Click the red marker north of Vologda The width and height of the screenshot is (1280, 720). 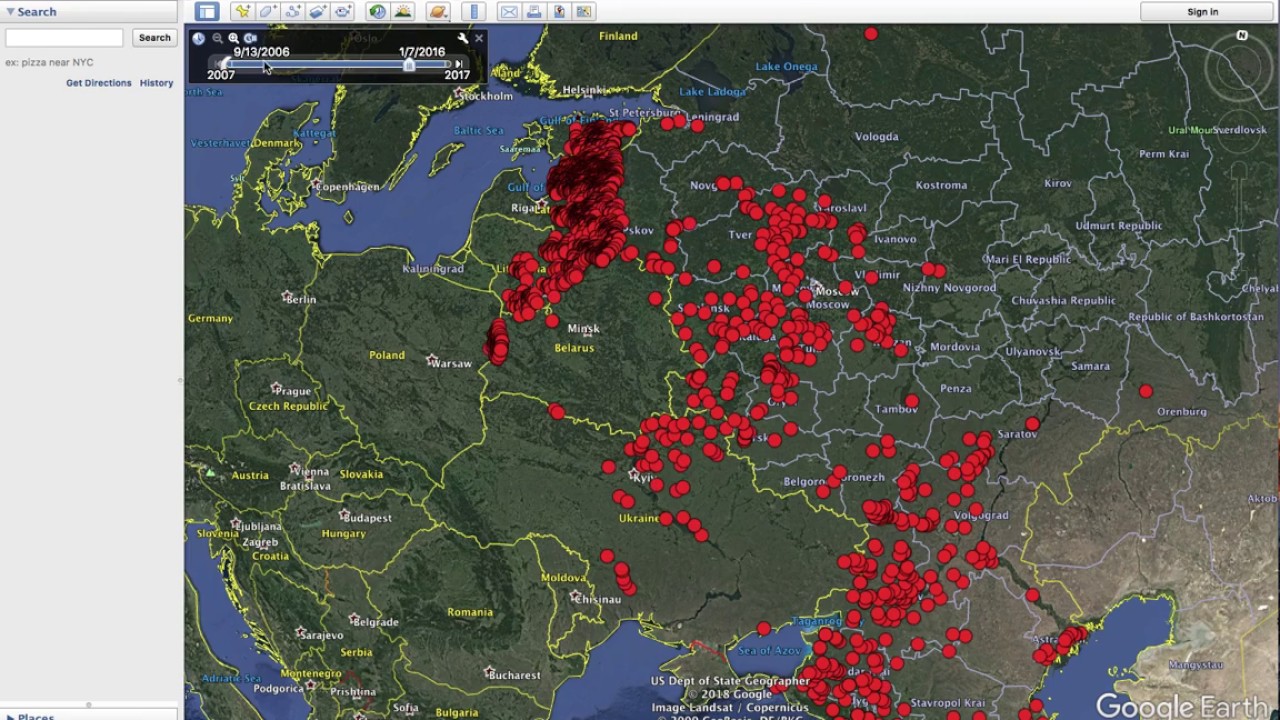pos(871,34)
